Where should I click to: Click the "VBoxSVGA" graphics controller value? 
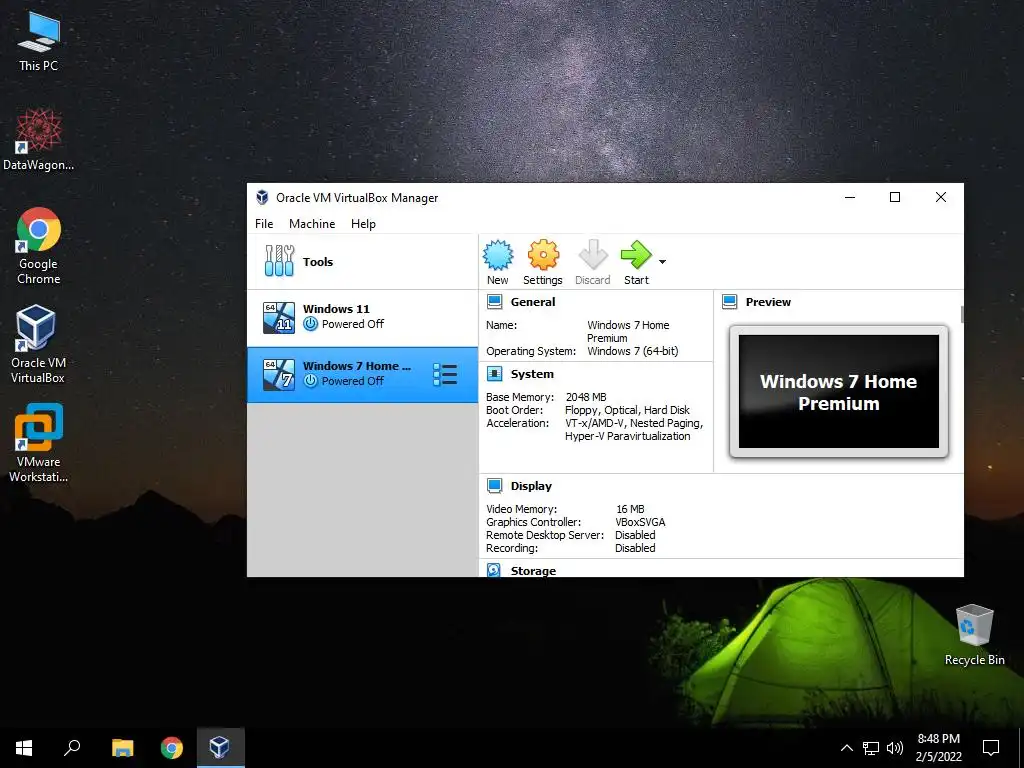tap(640, 522)
